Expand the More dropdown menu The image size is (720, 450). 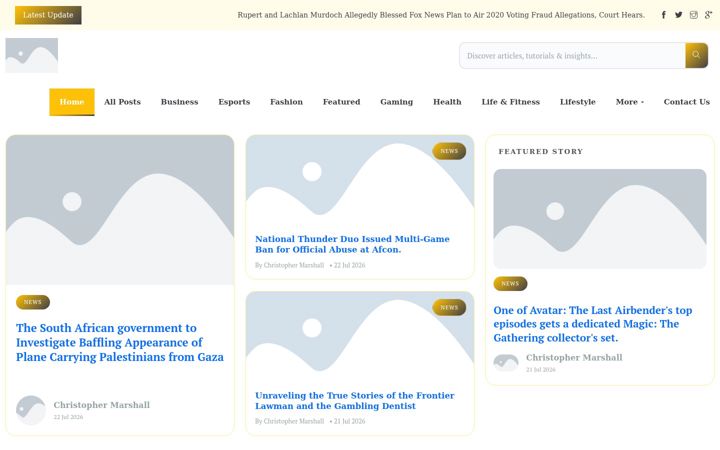tap(630, 102)
